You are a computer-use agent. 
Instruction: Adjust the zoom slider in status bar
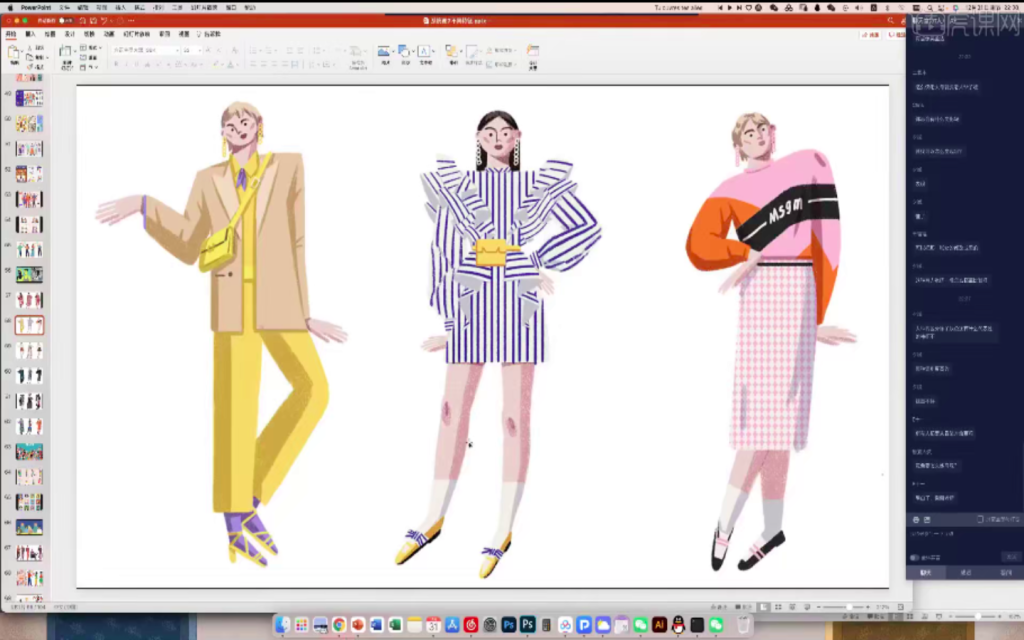[848, 607]
